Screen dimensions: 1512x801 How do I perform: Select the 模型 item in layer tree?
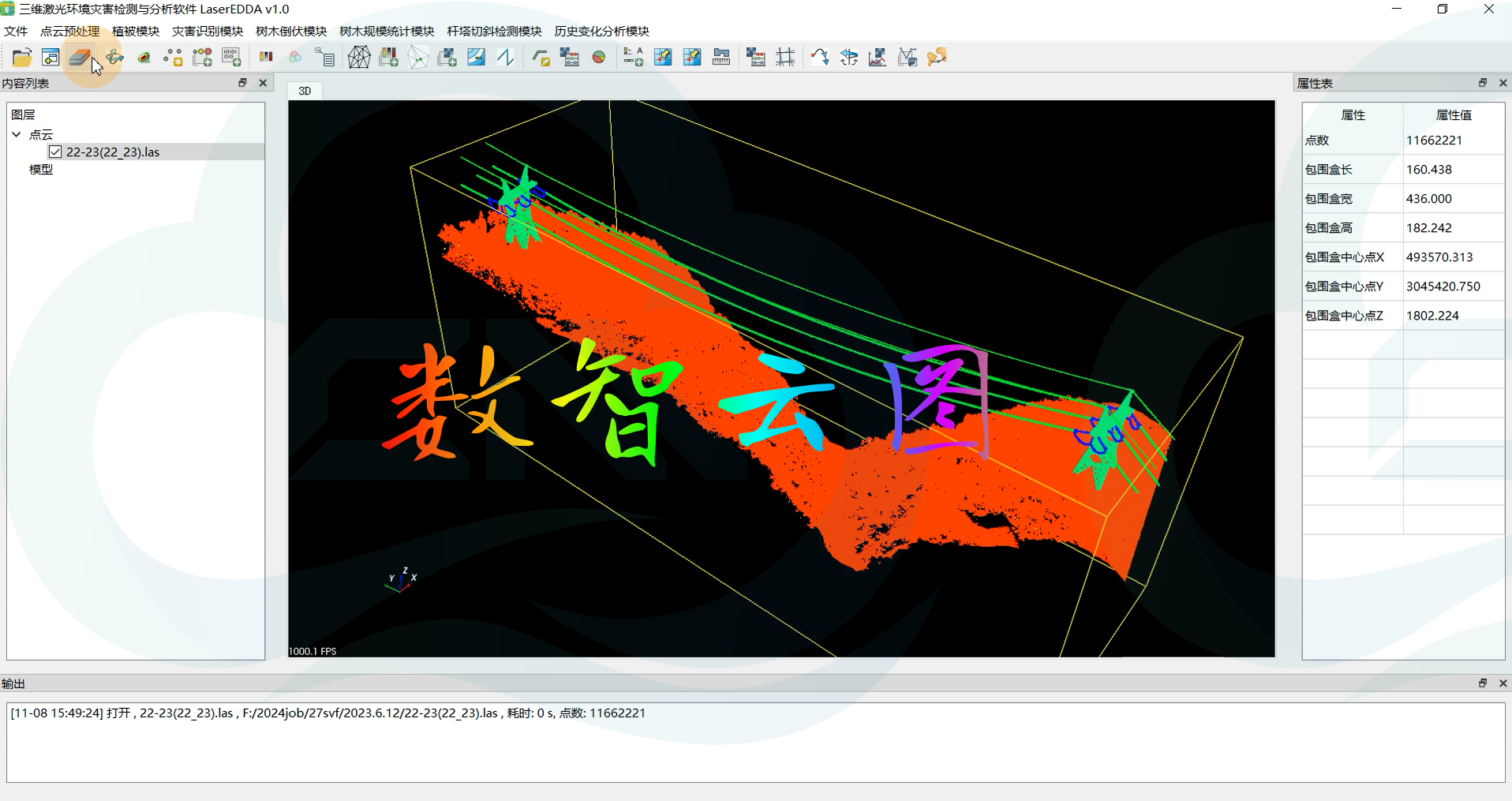tap(41, 169)
